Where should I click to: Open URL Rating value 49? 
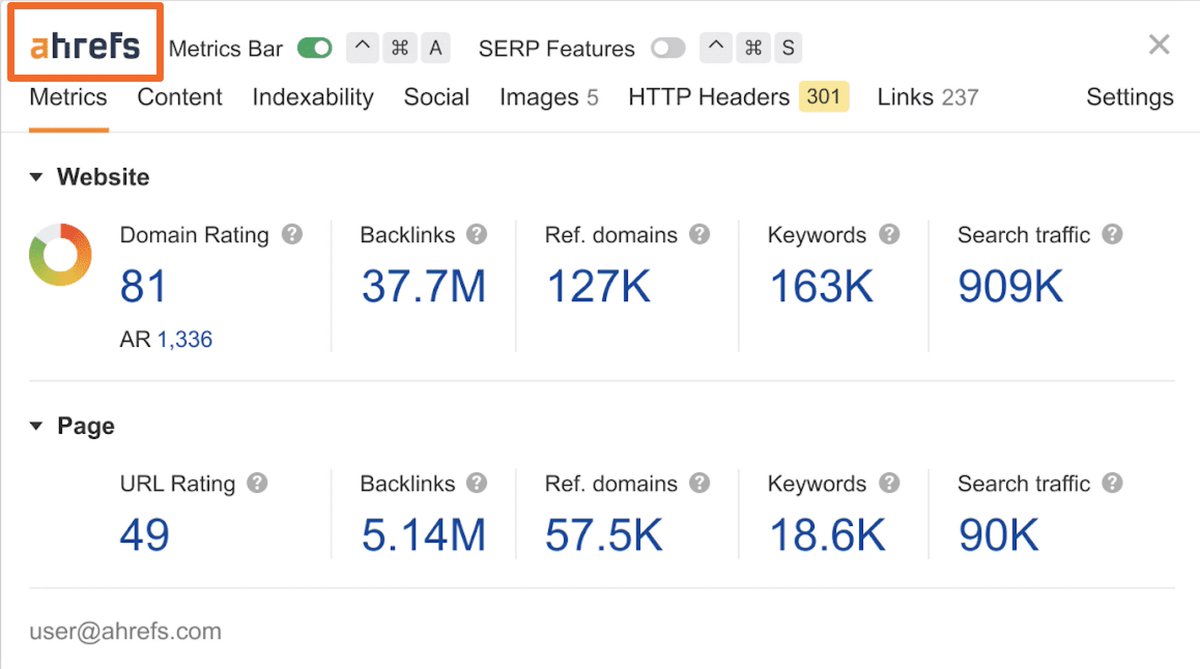pyautogui.click(x=145, y=536)
